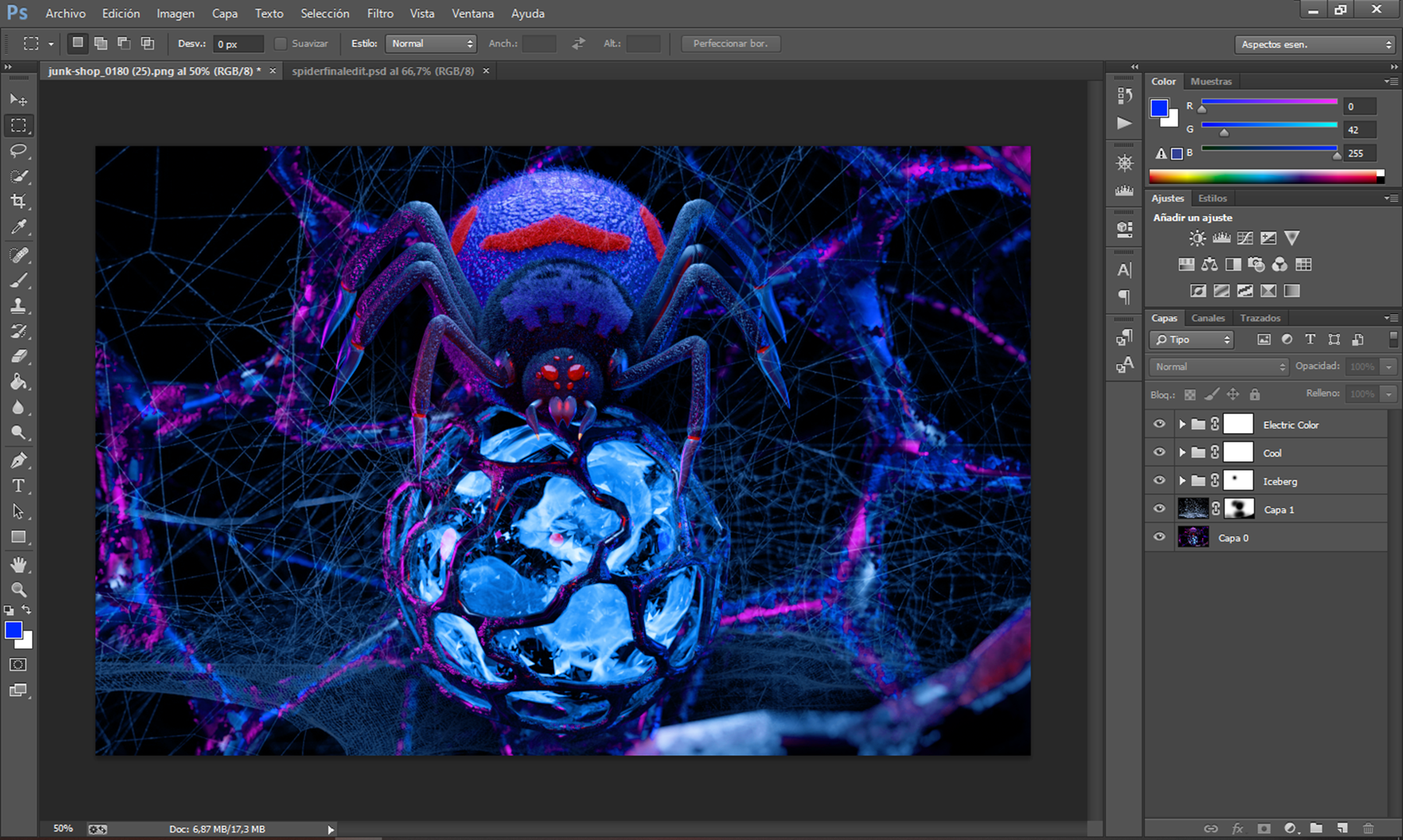Expand the Electric Color group

click(x=1182, y=425)
